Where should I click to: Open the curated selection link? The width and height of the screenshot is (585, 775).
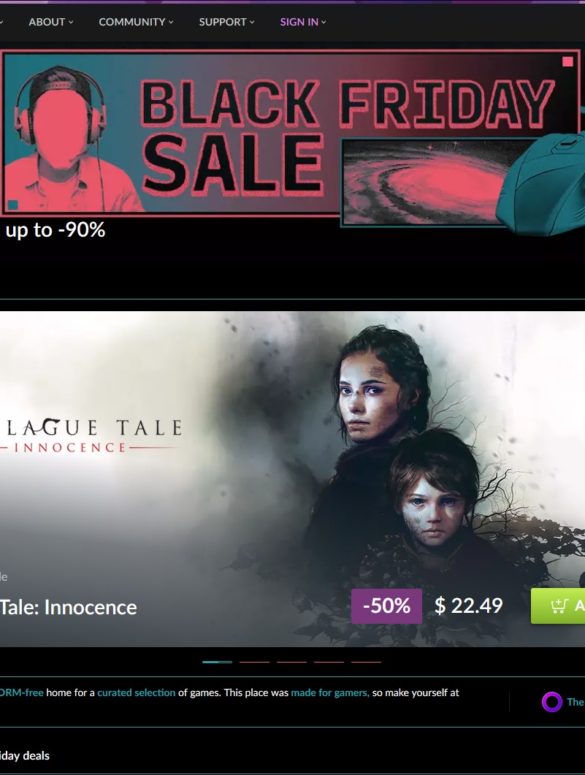tap(136, 692)
